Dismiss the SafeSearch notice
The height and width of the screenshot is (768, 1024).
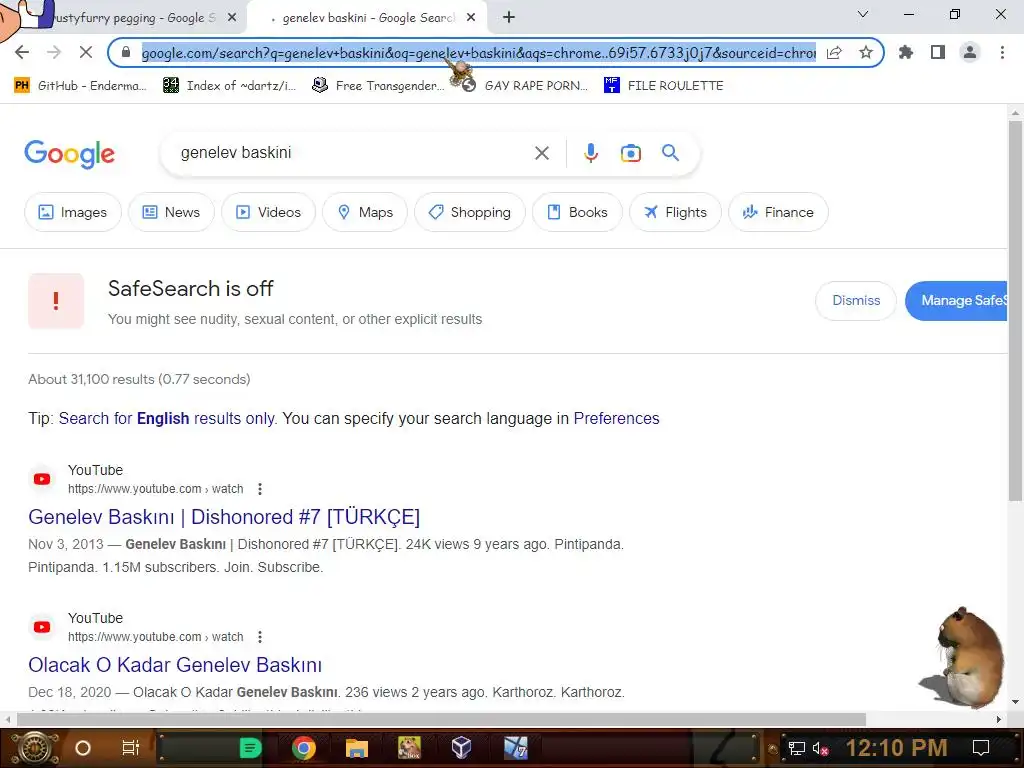(856, 300)
